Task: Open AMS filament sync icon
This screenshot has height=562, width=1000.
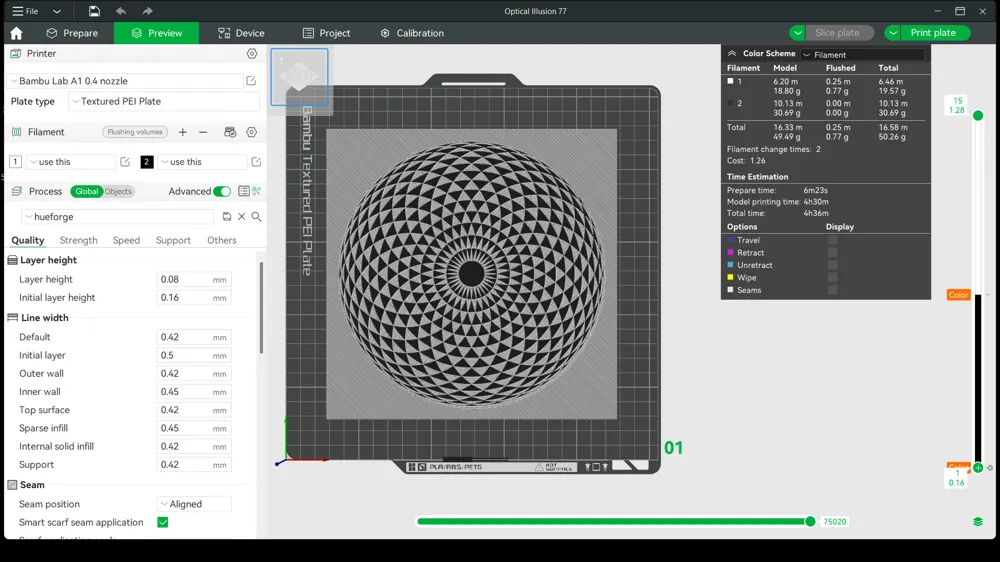Action: 230,132
